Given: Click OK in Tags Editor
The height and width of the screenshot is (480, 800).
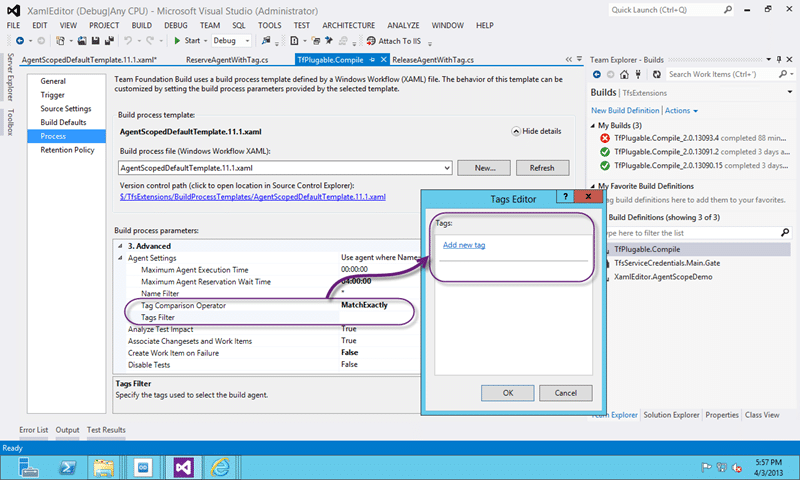Looking at the screenshot, I should click(508, 393).
